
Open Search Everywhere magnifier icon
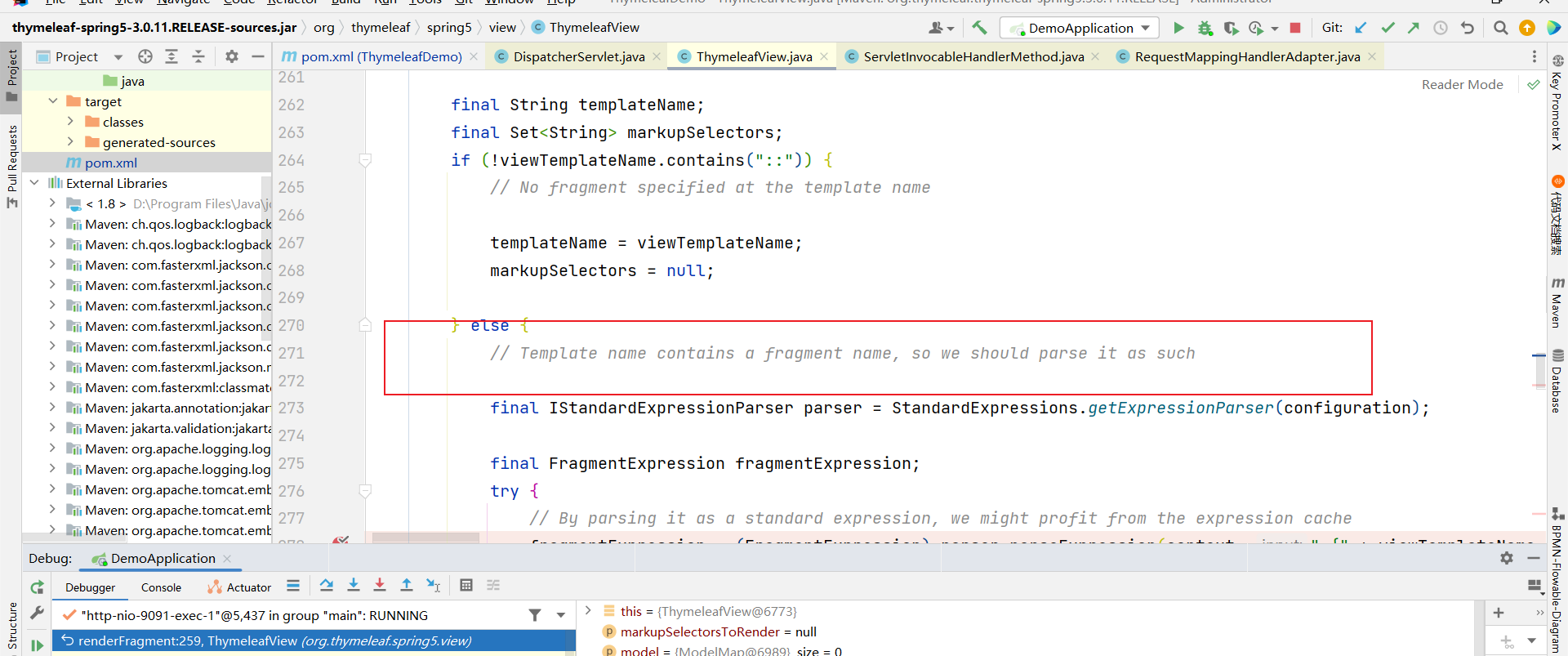click(1500, 28)
